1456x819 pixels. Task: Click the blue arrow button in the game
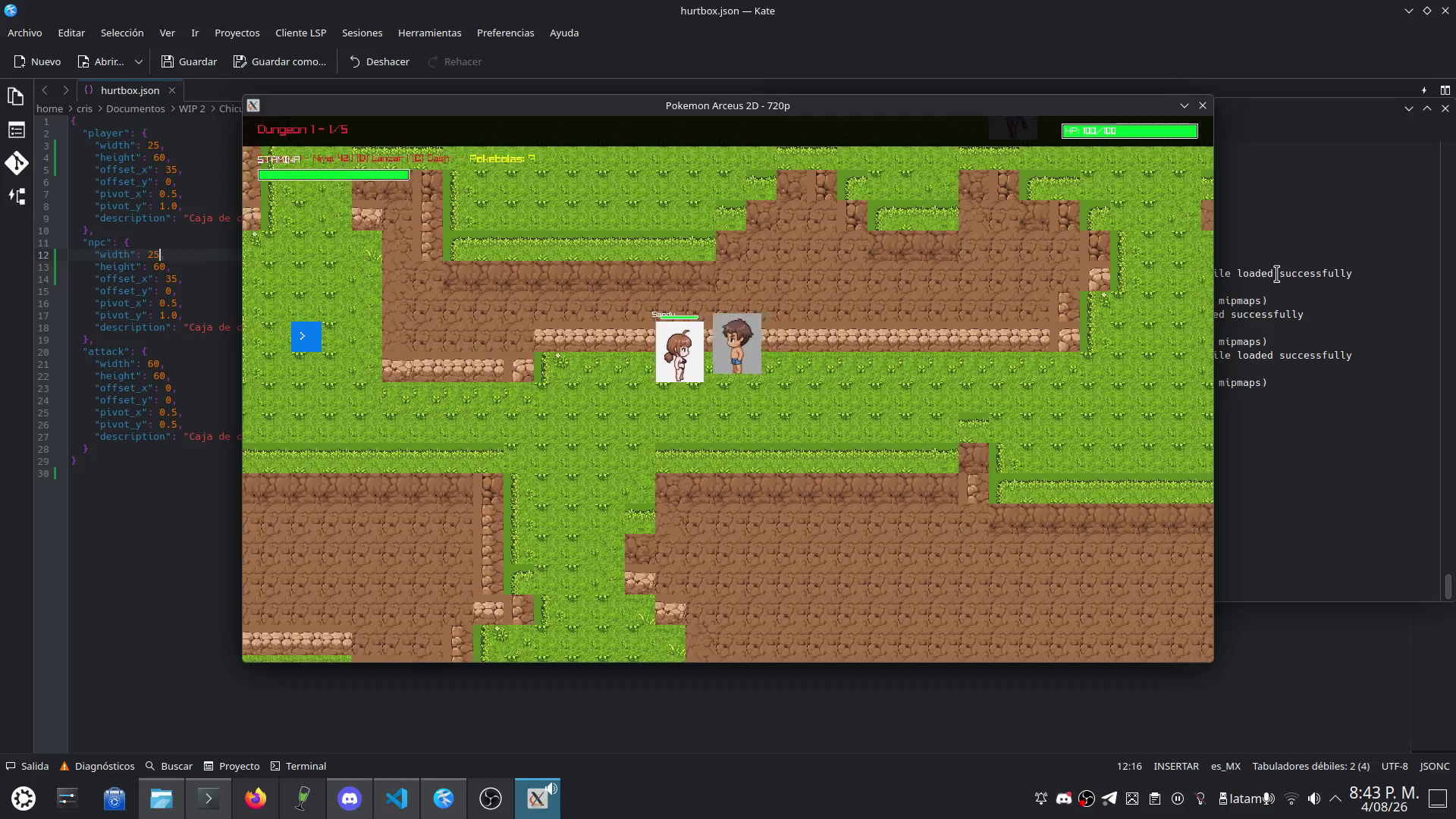pyautogui.click(x=306, y=336)
